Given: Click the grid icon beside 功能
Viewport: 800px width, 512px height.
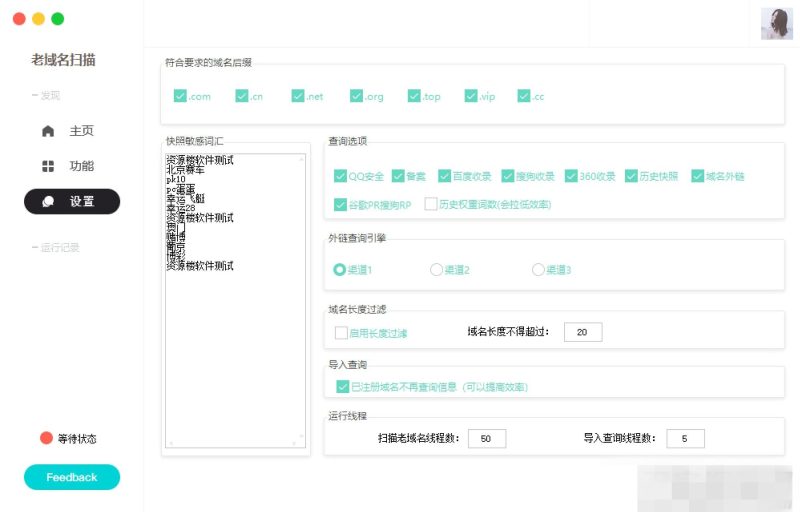Looking at the screenshot, I should (48, 166).
